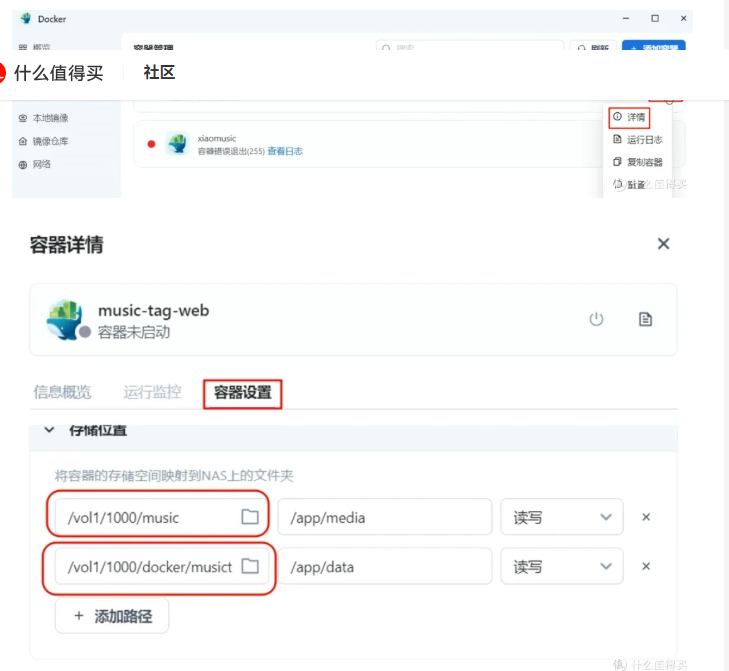Select 运行日志 from the context menu
729x671 pixels.
click(x=638, y=140)
